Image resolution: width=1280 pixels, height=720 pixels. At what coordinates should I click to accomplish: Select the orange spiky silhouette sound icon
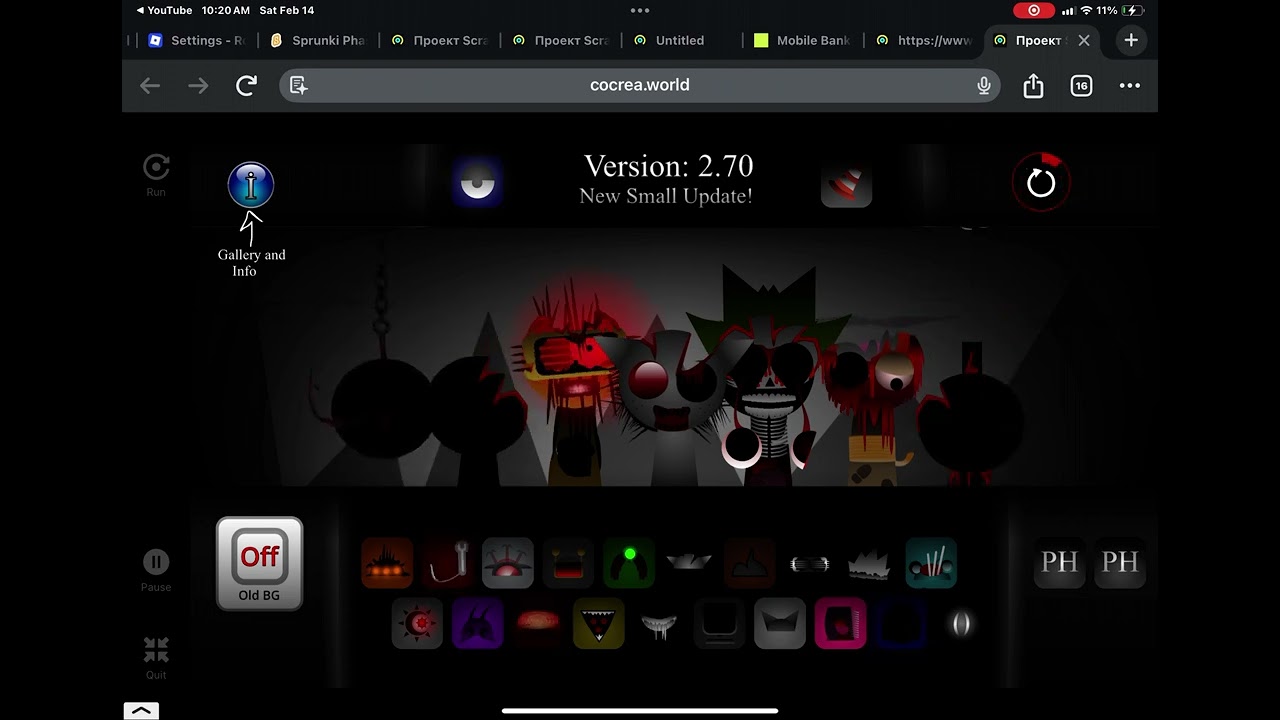click(x=387, y=563)
